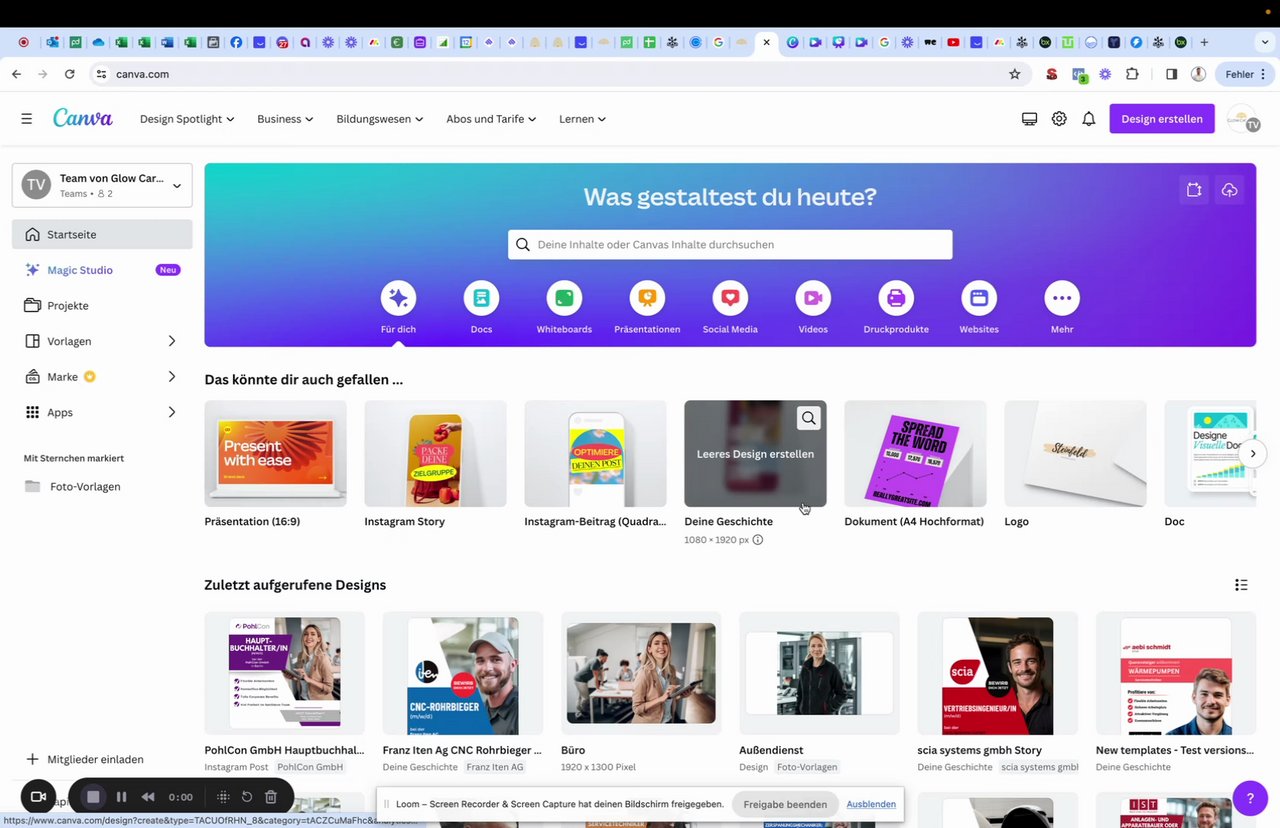Click the Ausblenden link
The width and height of the screenshot is (1280, 828).
[871, 804]
